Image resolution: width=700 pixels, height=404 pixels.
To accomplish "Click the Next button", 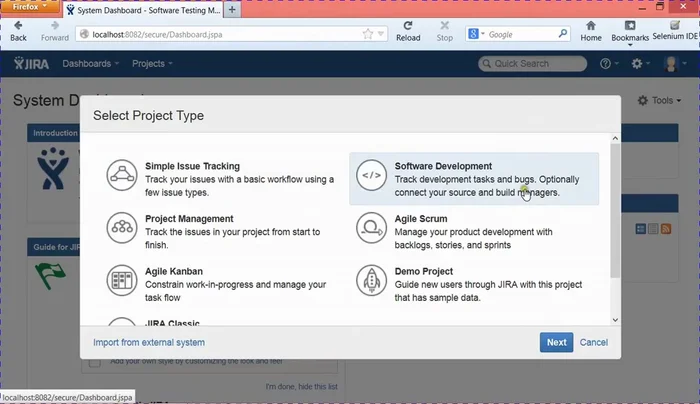I will tap(556, 342).
